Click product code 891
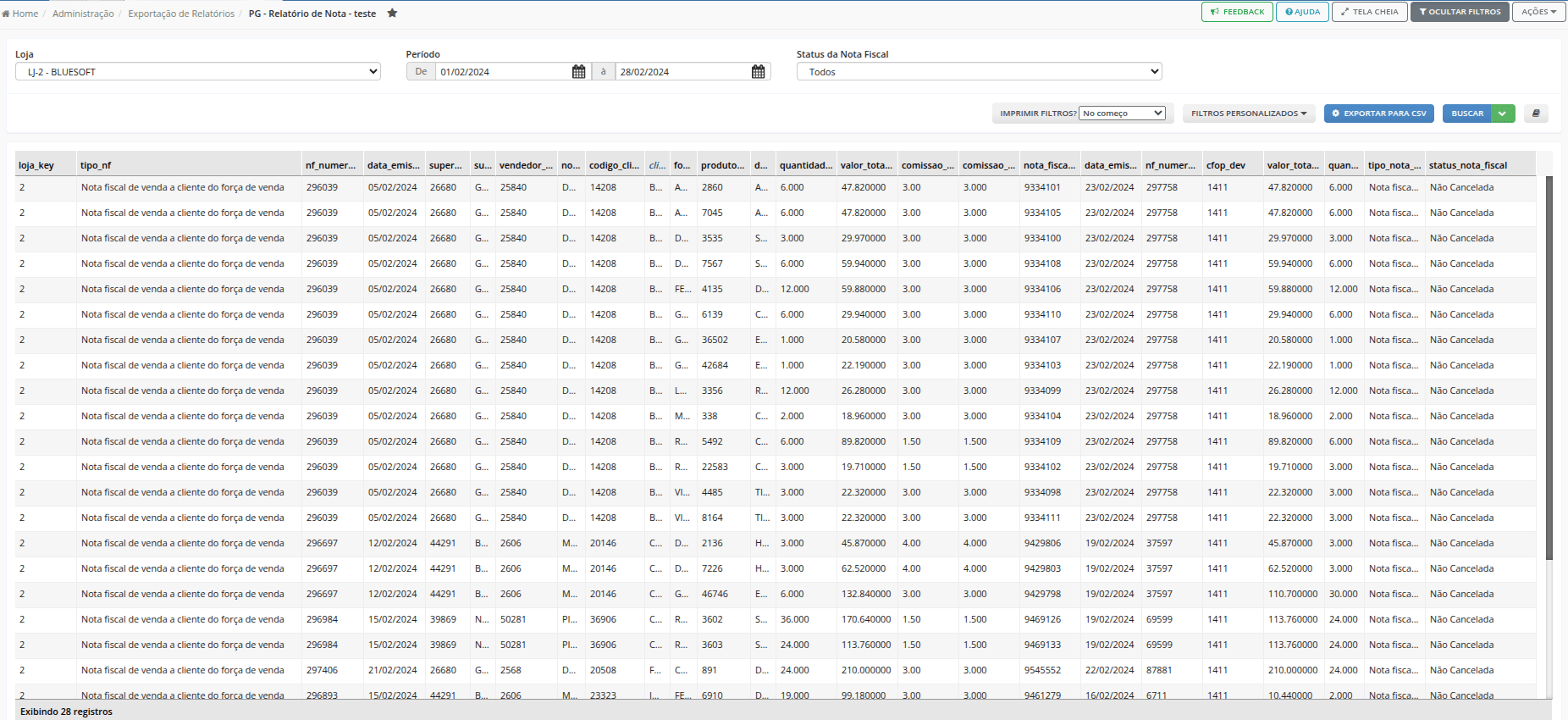This screenshot has width=1568, height=720. pyautogui.click(x=709, y=670)
